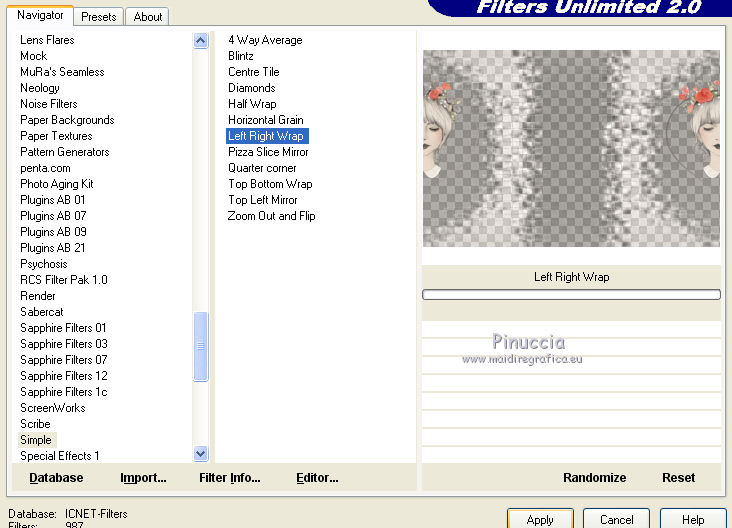
Task: Select the highlighted Left Right Wrap filter
Action: (267, 136)
